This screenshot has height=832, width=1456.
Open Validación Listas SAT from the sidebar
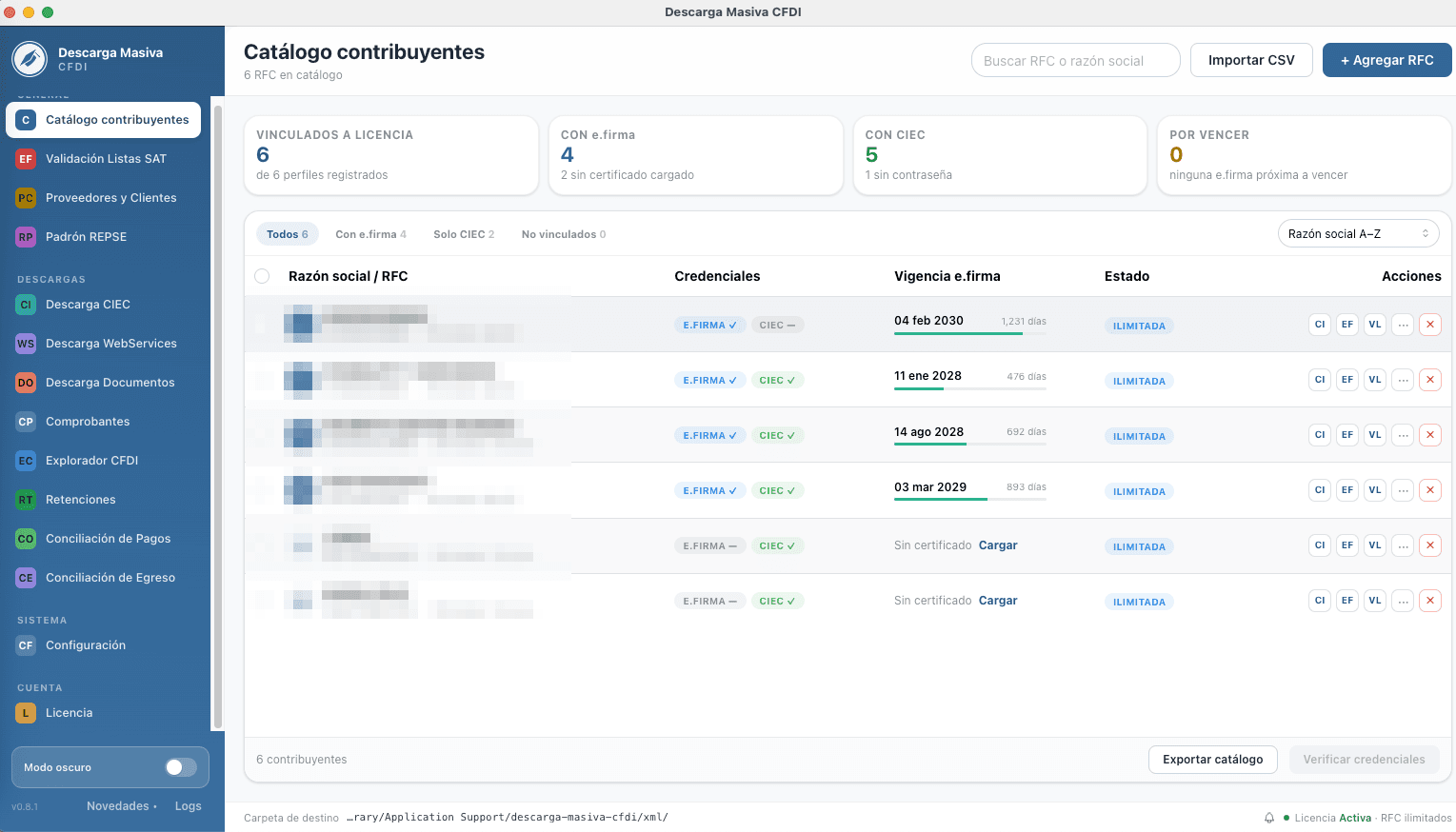point(103,159)
